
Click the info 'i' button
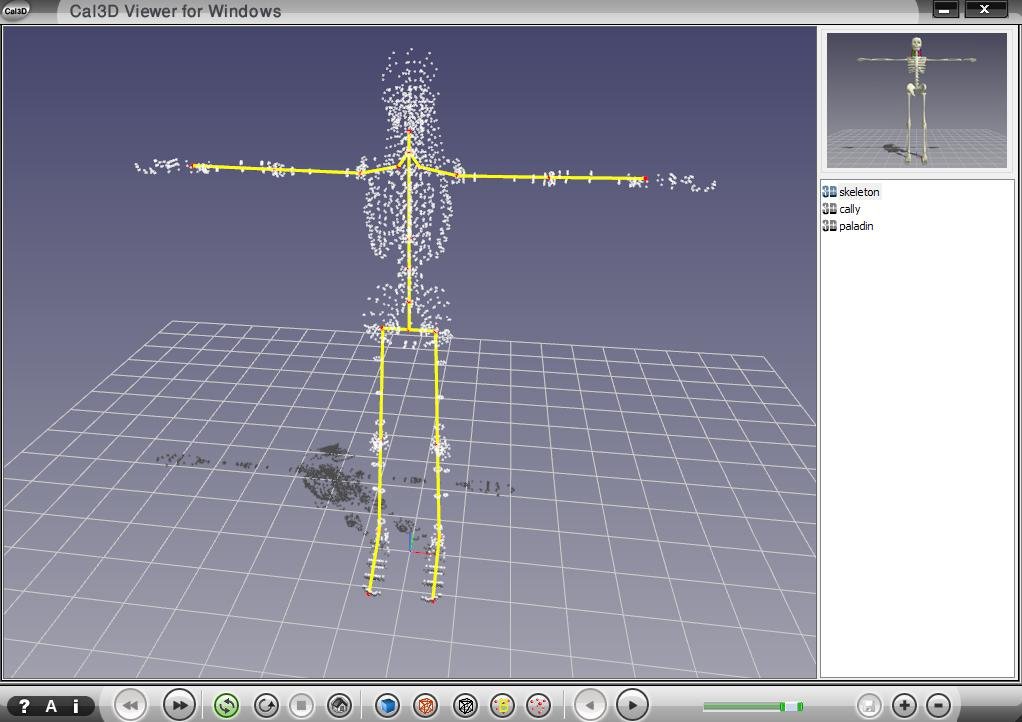[75, 706]
